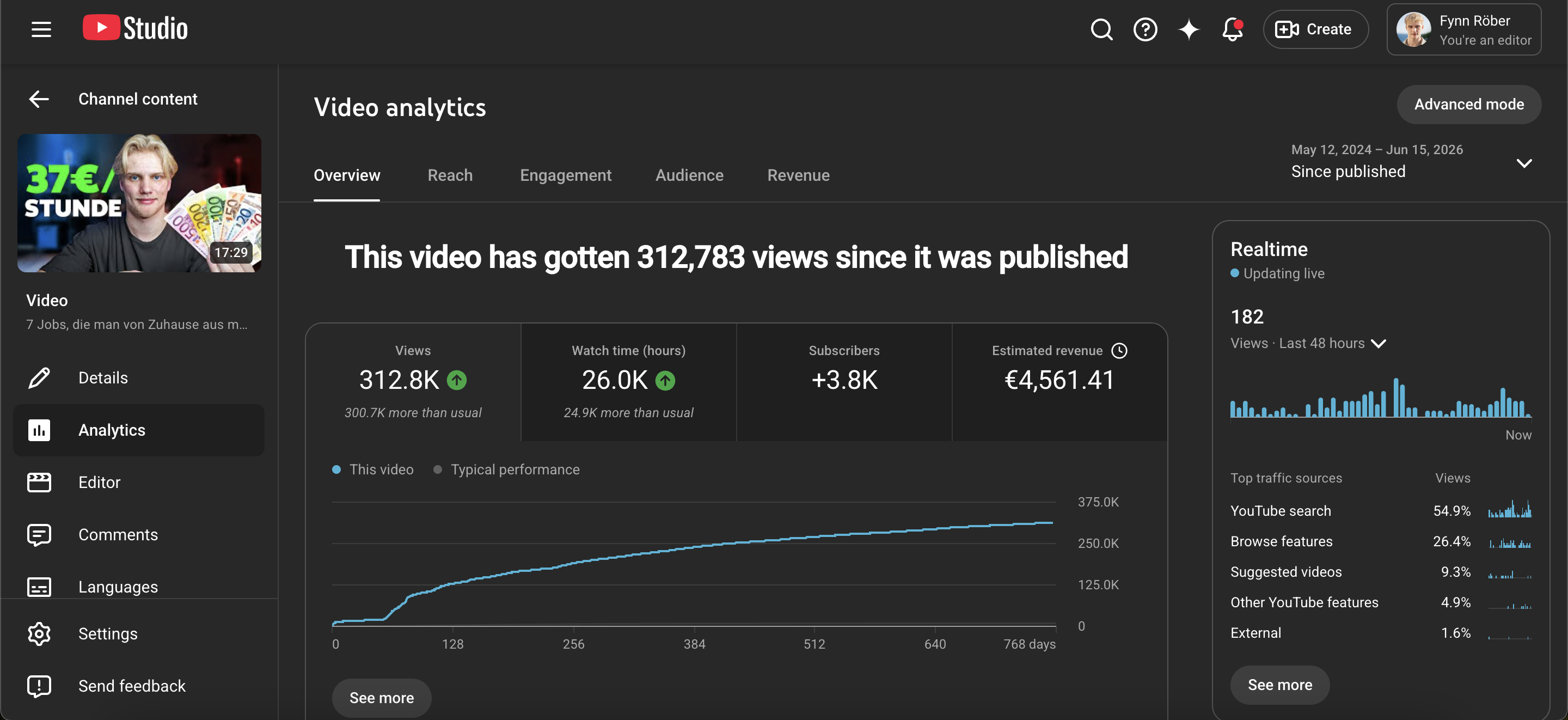This screenshot has height=720, width=1568.
Task: Open the notifications bell
Action: click(1233, 29)
